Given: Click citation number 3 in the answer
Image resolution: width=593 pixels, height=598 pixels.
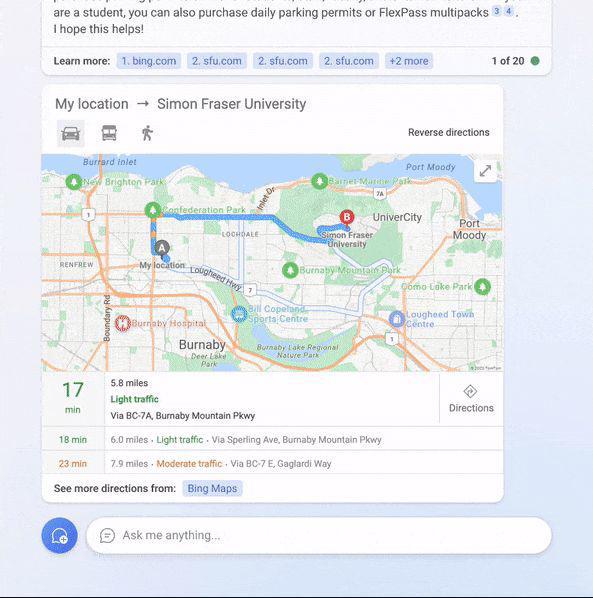Looking at the screenshot, I should (x=496, y=11).
